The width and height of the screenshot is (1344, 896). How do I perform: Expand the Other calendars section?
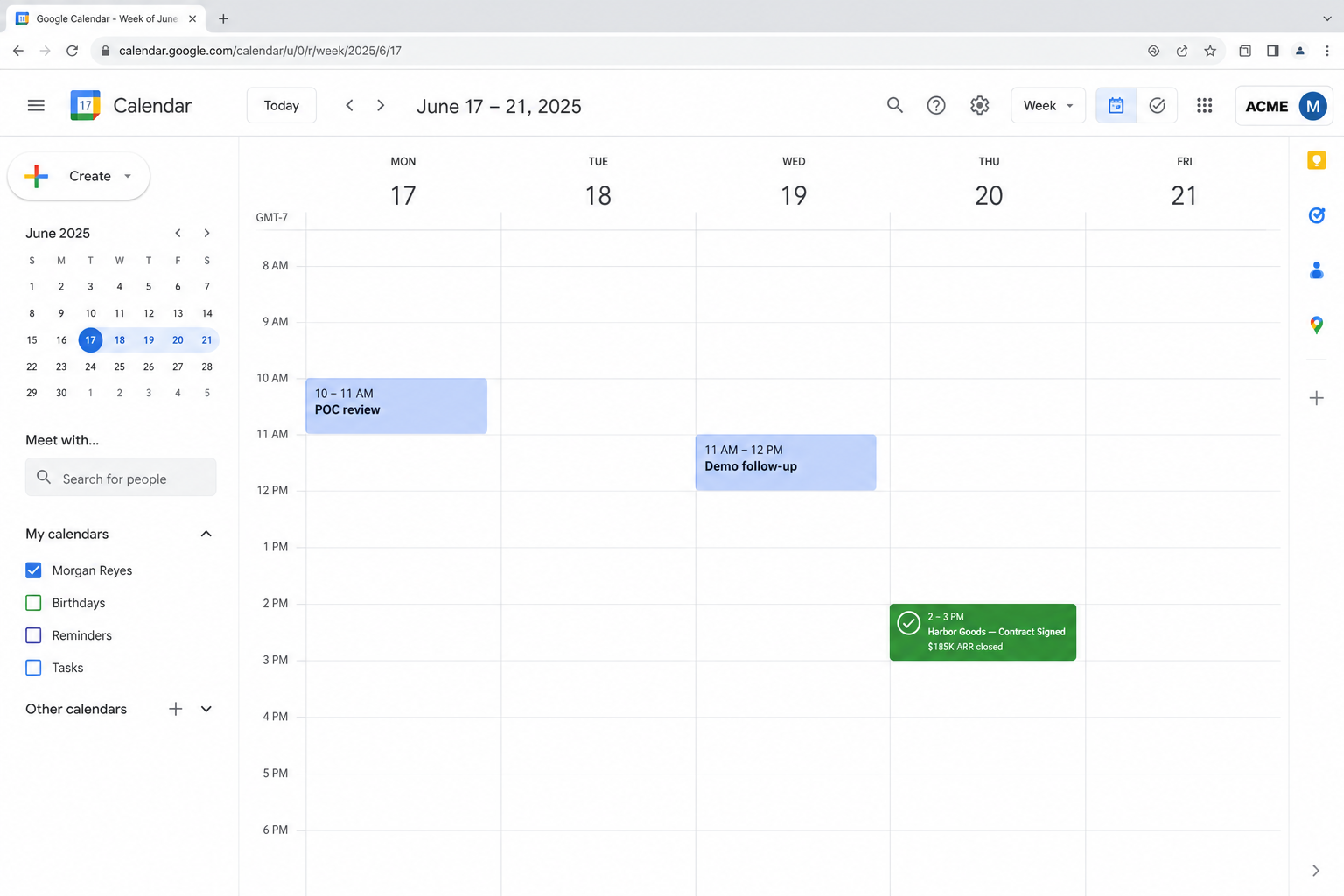click(x=206, y=709)
